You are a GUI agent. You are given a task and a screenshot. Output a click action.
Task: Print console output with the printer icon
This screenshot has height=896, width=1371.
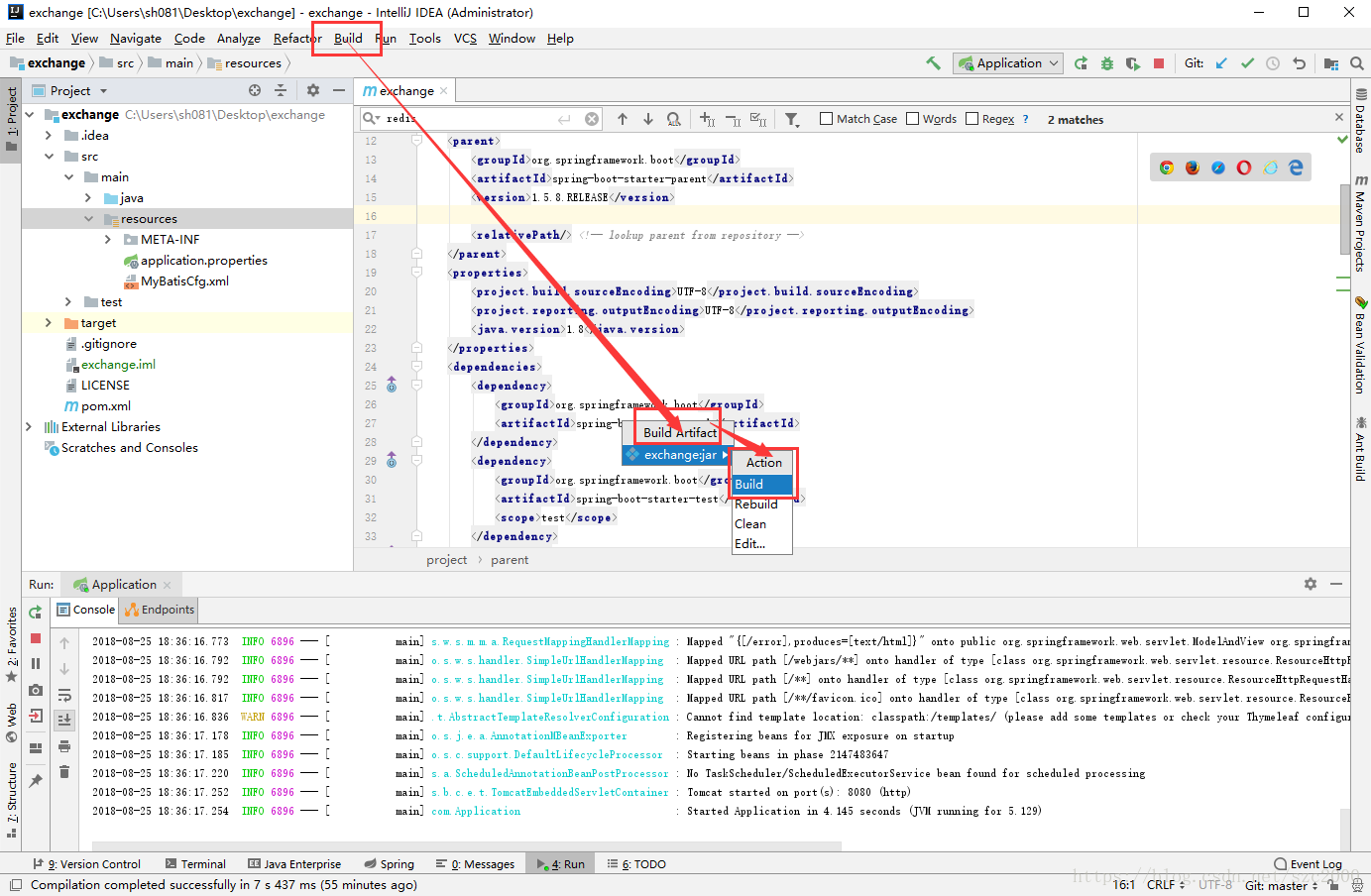64,746
